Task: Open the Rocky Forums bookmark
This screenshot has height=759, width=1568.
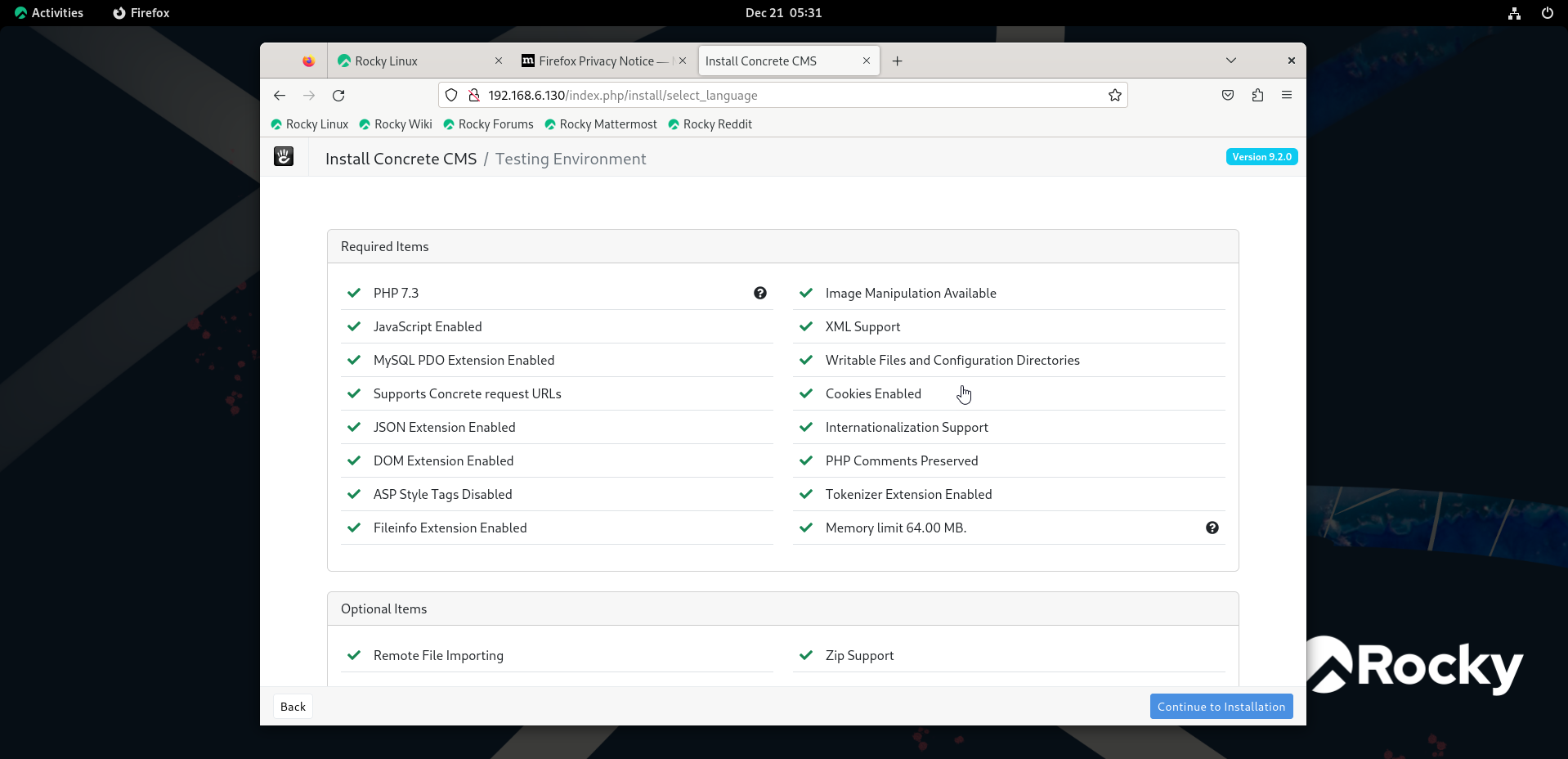Action: tap(488, 124)
